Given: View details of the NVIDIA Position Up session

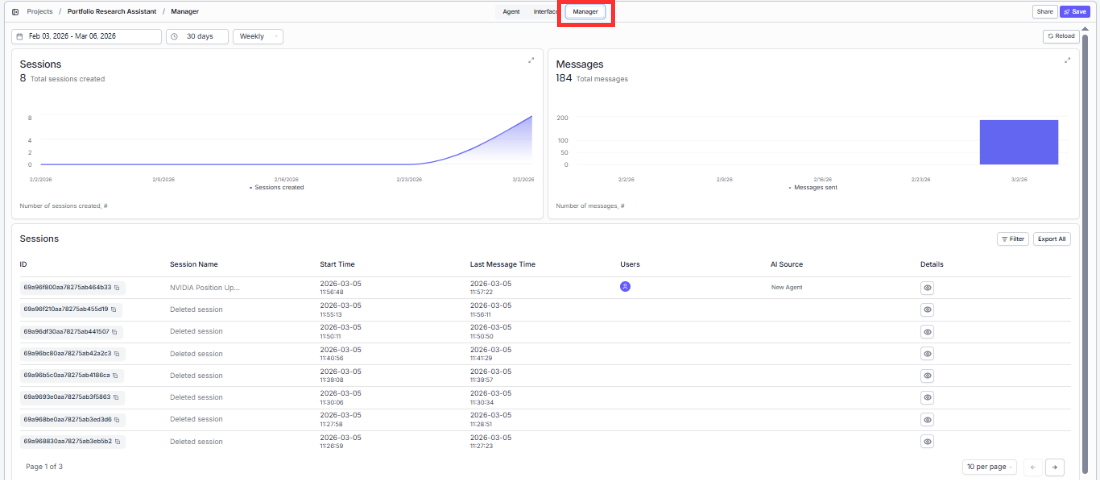Looking at the screenshot, I should (x=927, y=288).
